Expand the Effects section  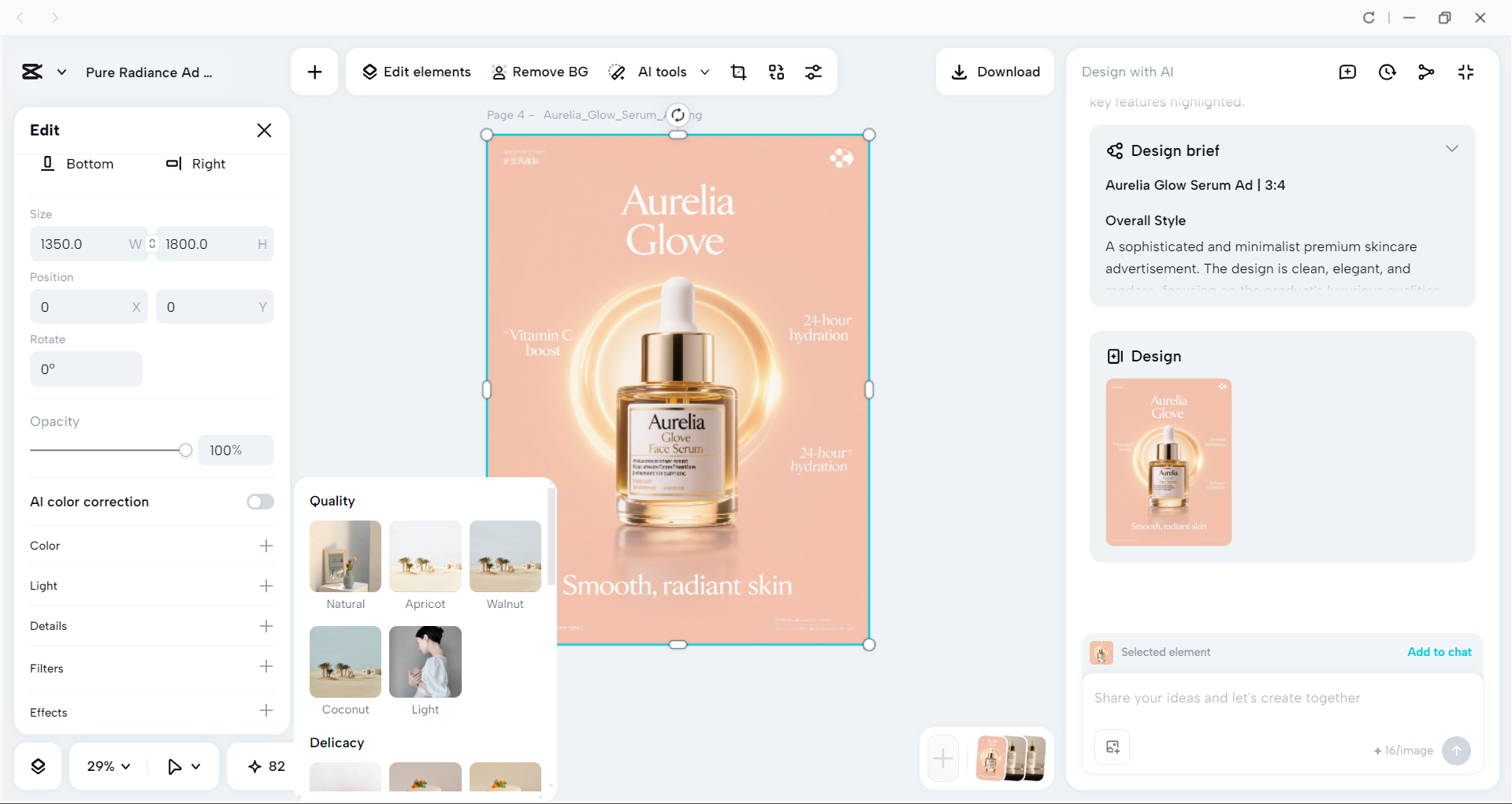[266, 711]
